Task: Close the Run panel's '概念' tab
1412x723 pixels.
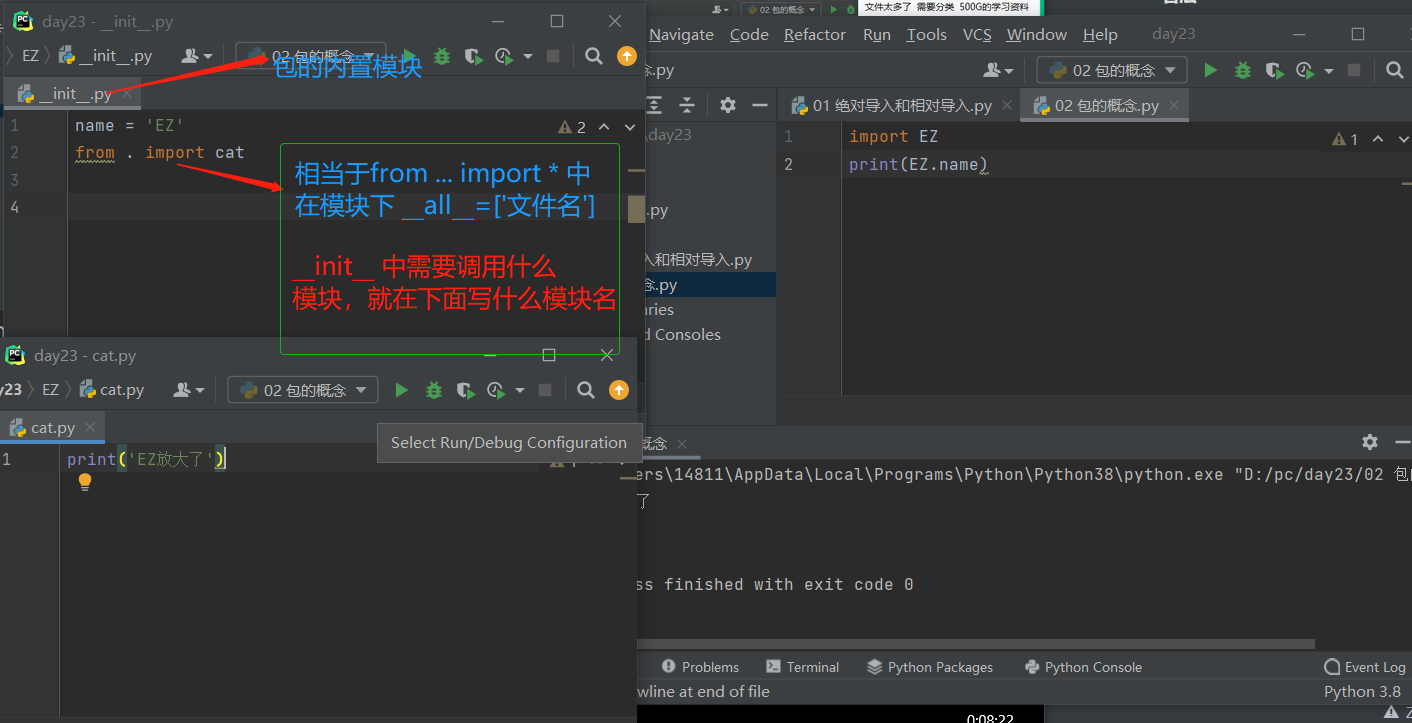Action: coord(682,443)
